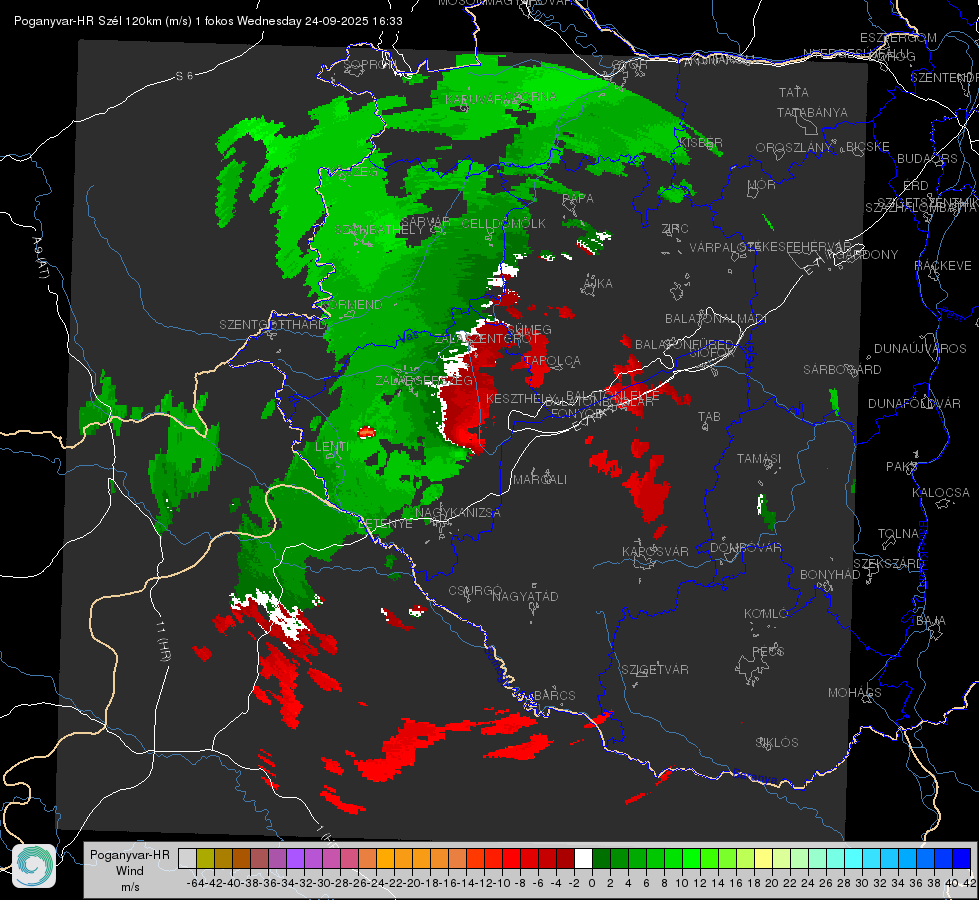Click the 'KAPOSVAR' city label
The width and height of the screenshot is (979, 900).
[656, 551]
